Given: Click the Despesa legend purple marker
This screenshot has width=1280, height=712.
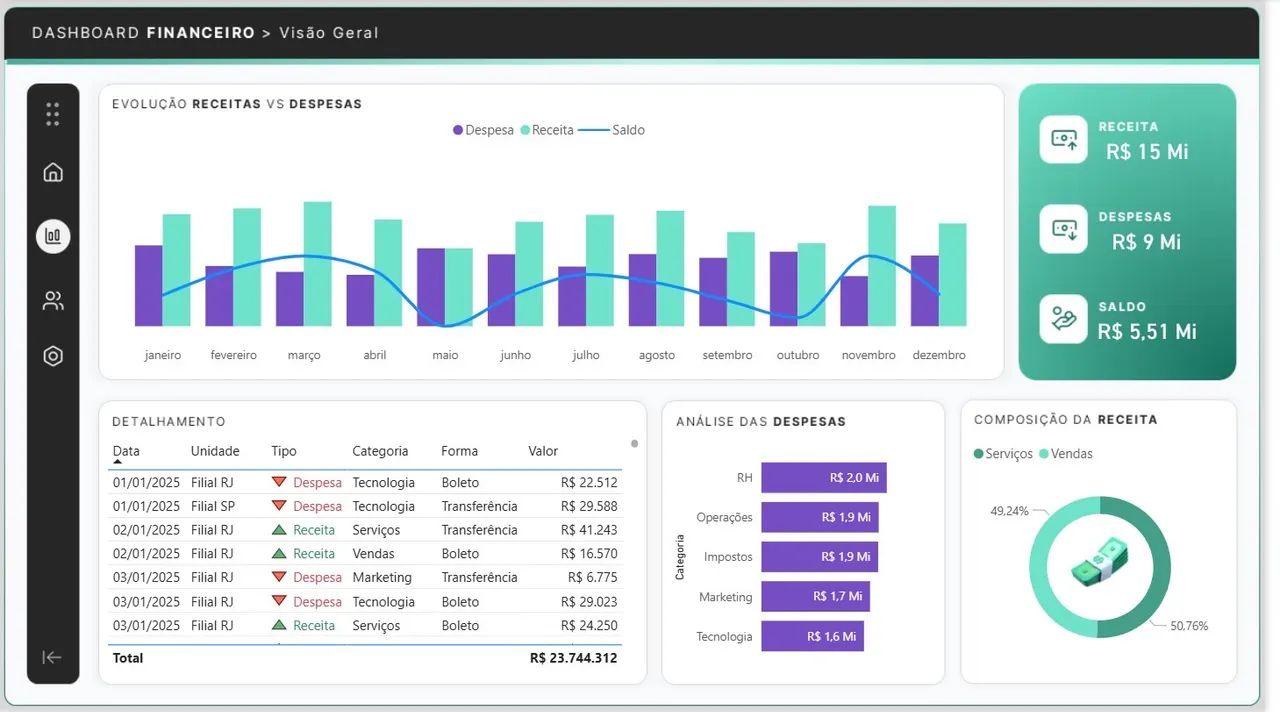Looking at the screenshot, I should pyautogui.click(x=458, y=130).
